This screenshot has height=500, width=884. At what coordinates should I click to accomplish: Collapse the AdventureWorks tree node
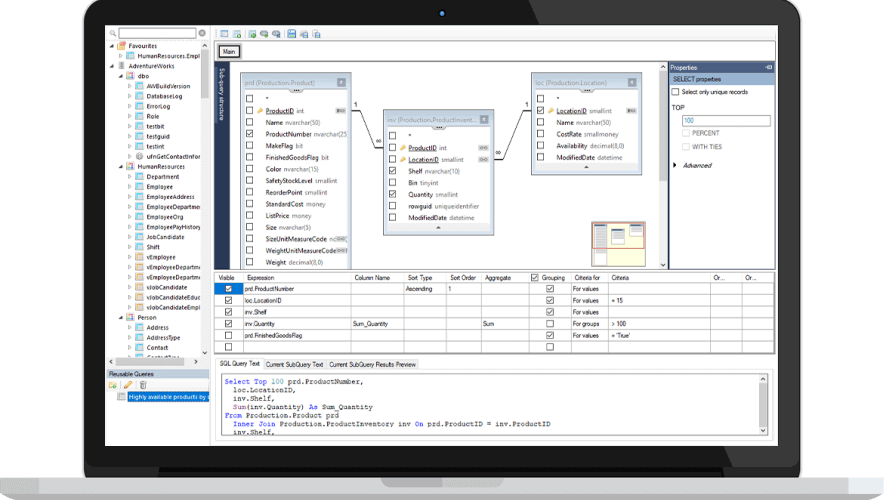click(x=112, y=66)
